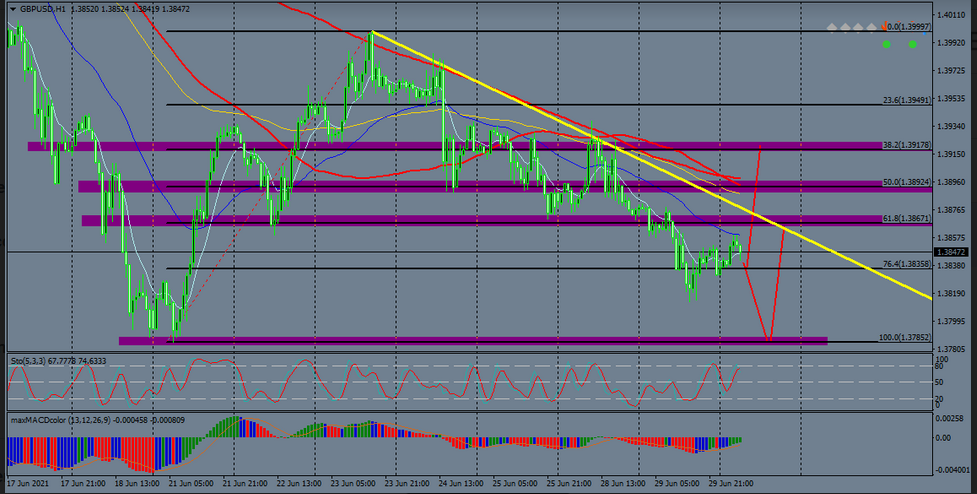Select the 61.8 (1.38671) Fibonacci level label

[908, 218]
